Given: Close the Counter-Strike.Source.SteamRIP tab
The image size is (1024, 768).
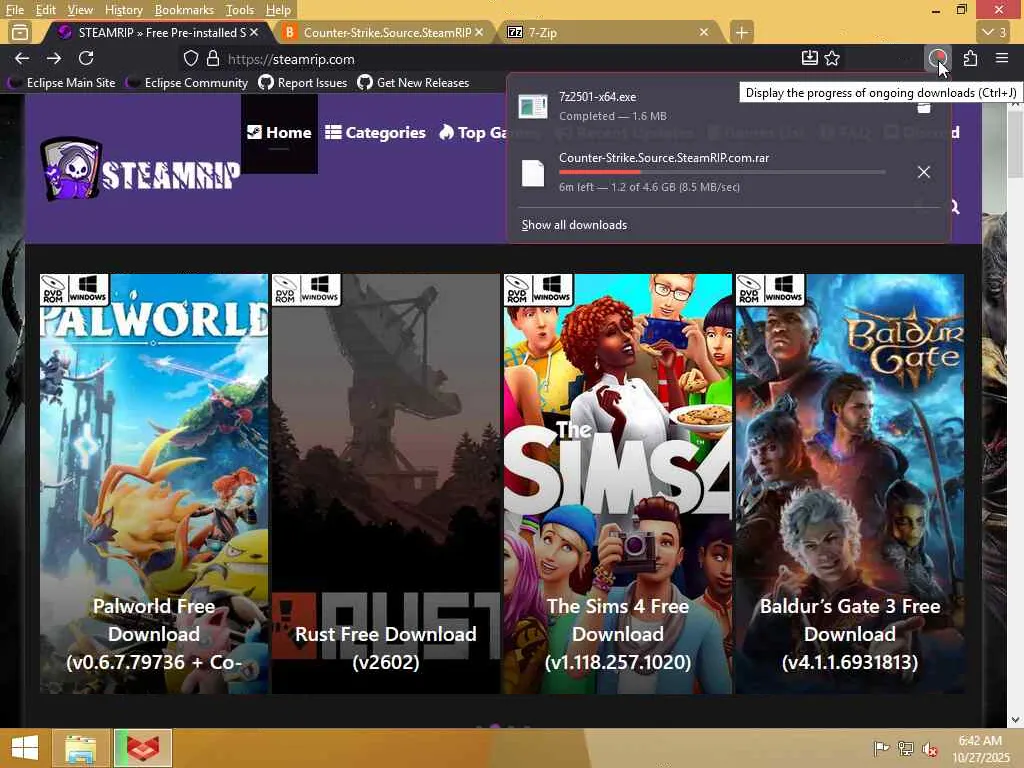Looking at the screenshot, I should click(479, 32).
